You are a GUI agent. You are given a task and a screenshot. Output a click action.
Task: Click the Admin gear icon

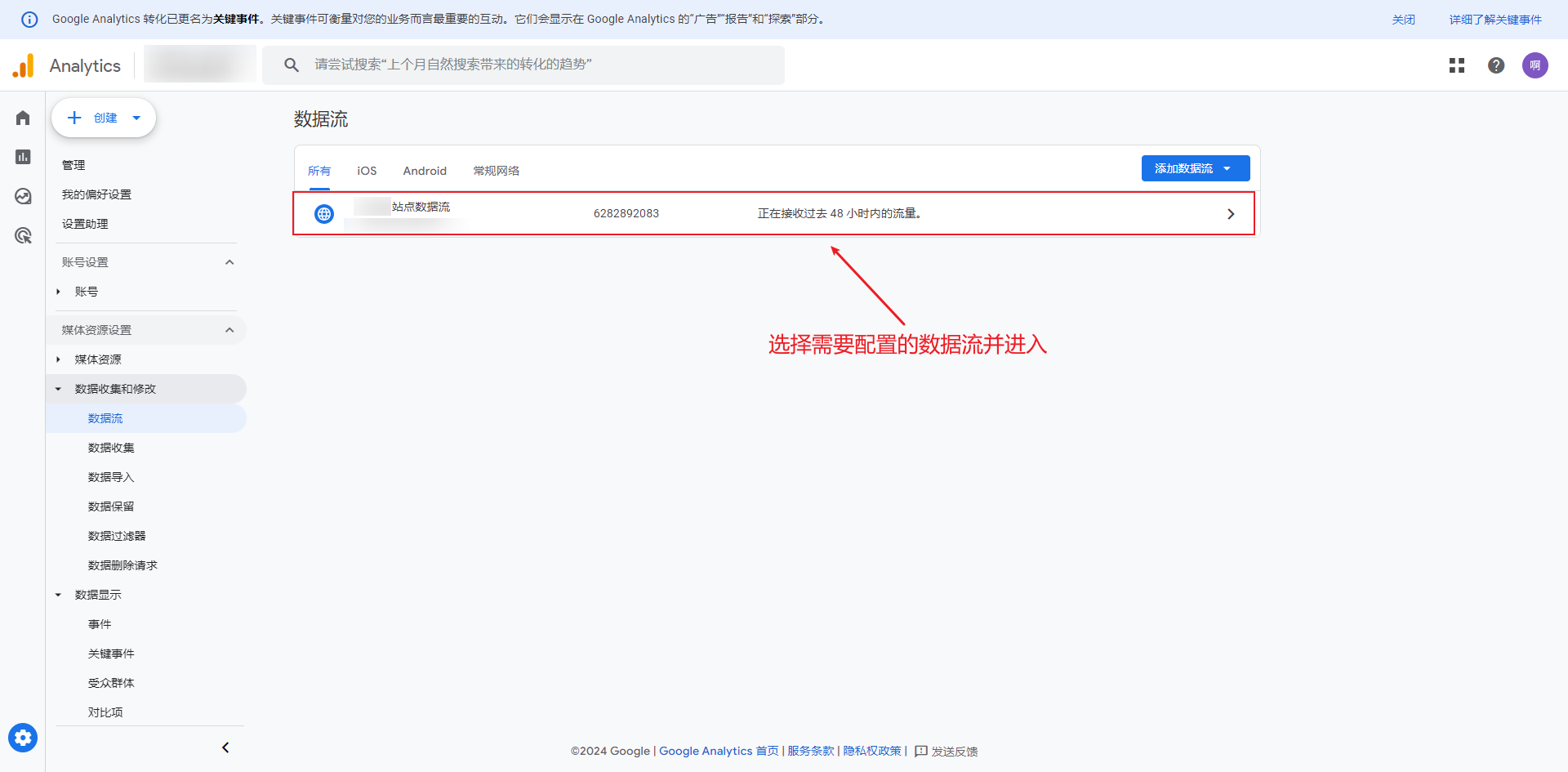[x=23, y=738]
